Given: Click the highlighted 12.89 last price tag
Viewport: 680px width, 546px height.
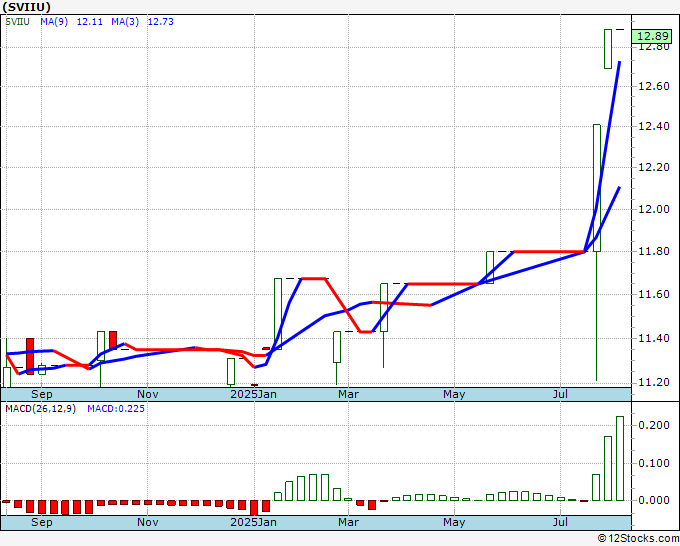Looking at the screenshot, I should 652,37.
